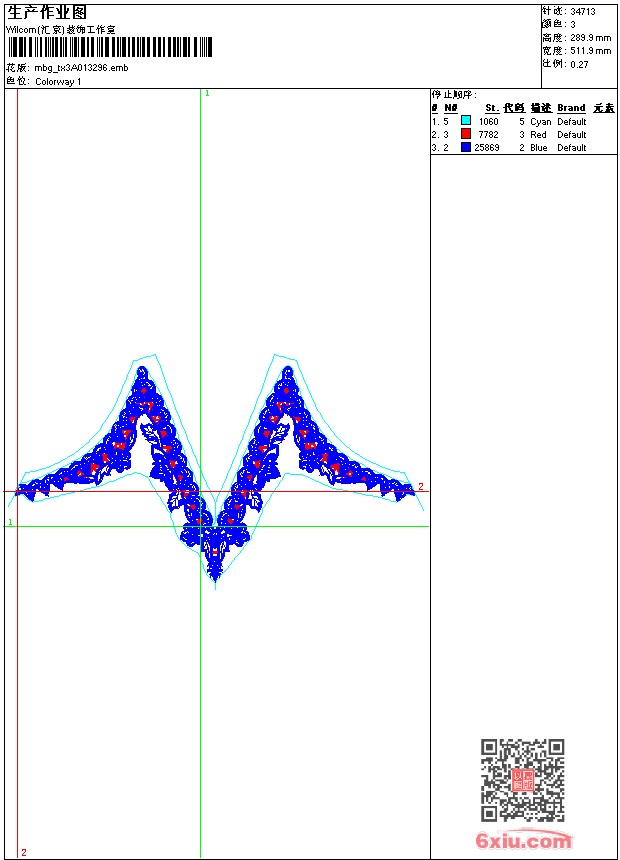Select the Cyan stop sequence row description

pyautogui.click(x=540, y=121)
